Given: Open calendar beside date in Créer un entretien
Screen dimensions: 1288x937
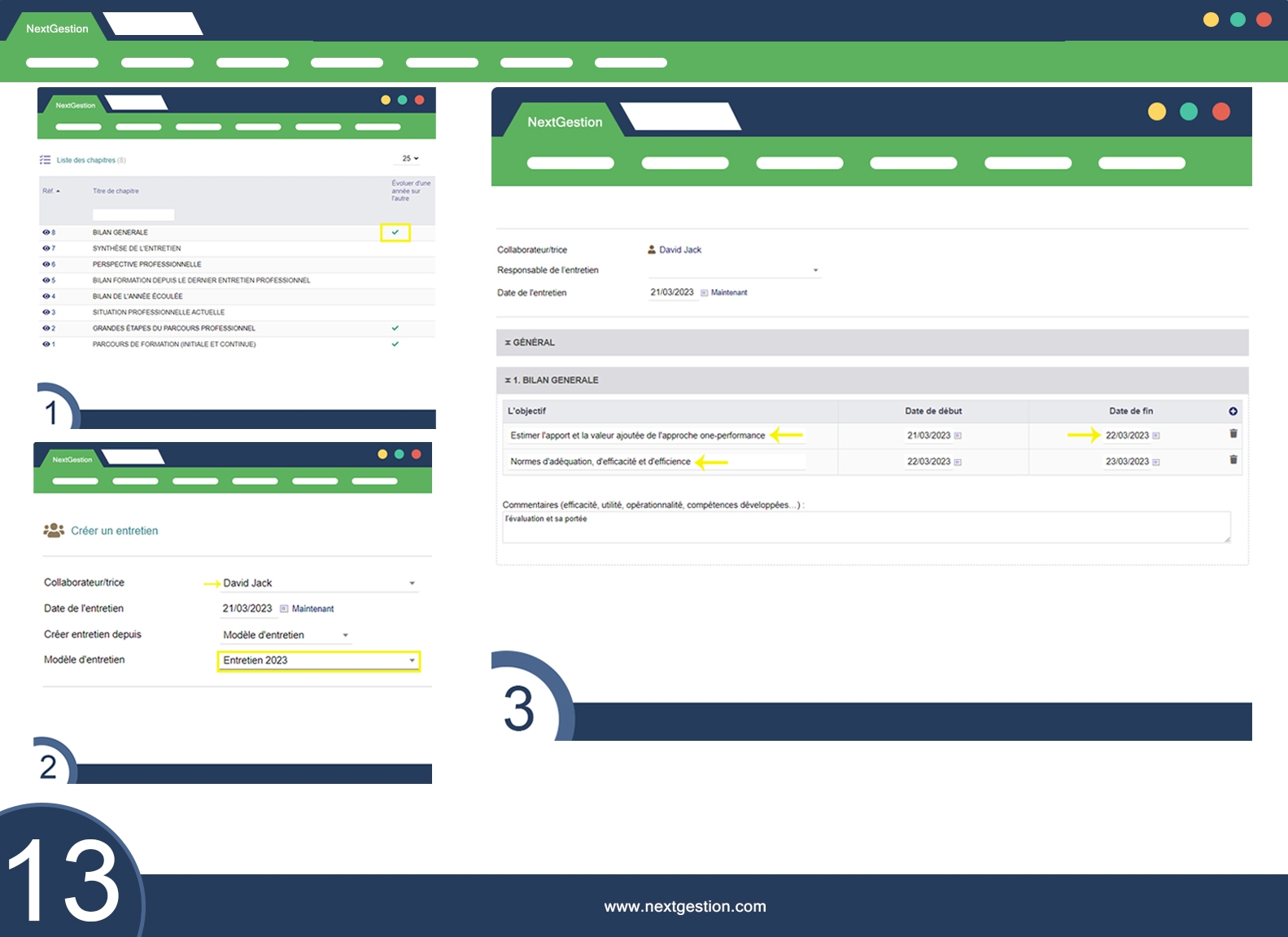Looking at the screenshot, I should tap(284, 609).
